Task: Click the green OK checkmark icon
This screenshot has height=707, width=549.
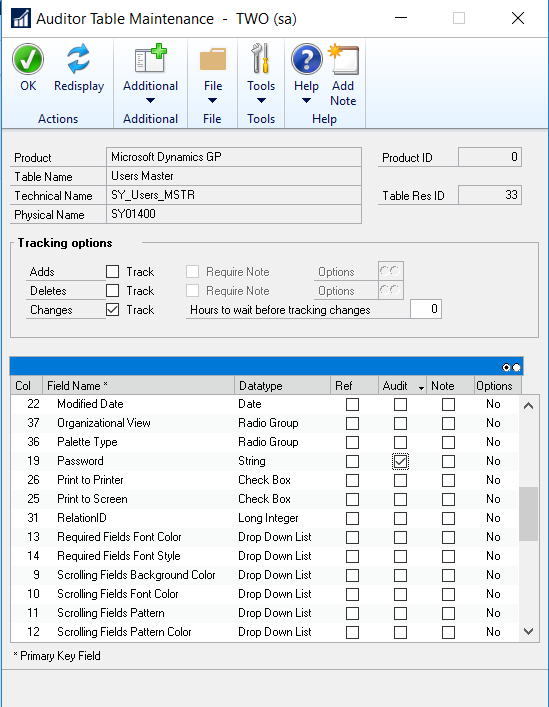Action: pyautogui.click(x=28, y=59)
